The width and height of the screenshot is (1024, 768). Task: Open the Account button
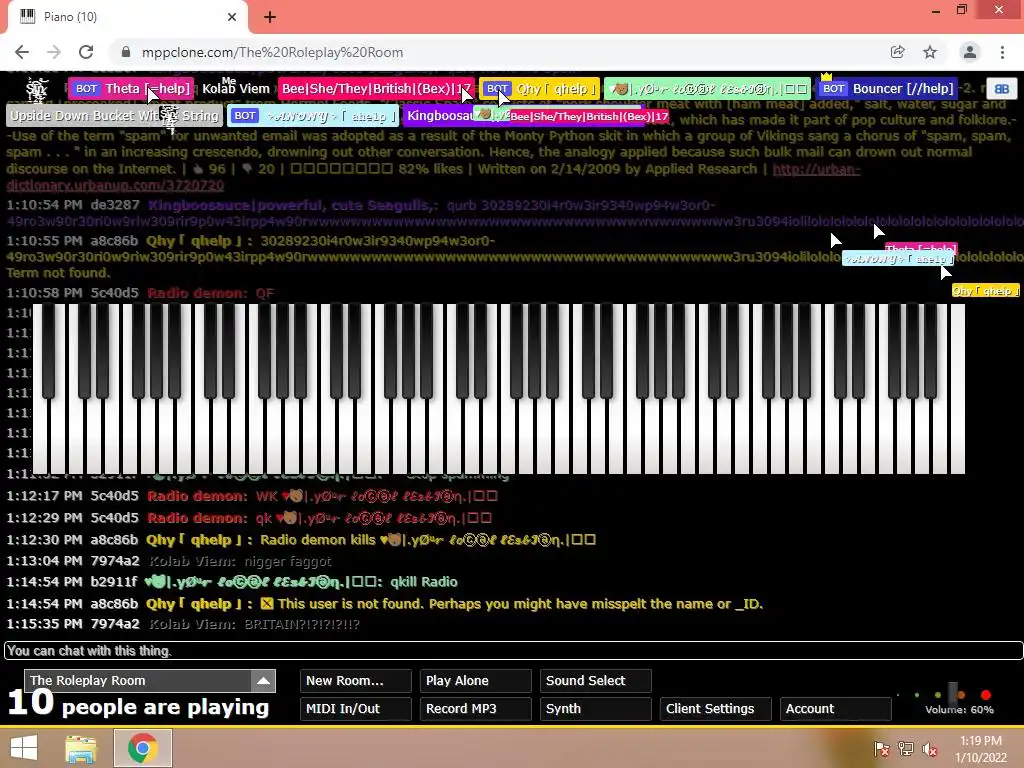(x=836, y=709)
